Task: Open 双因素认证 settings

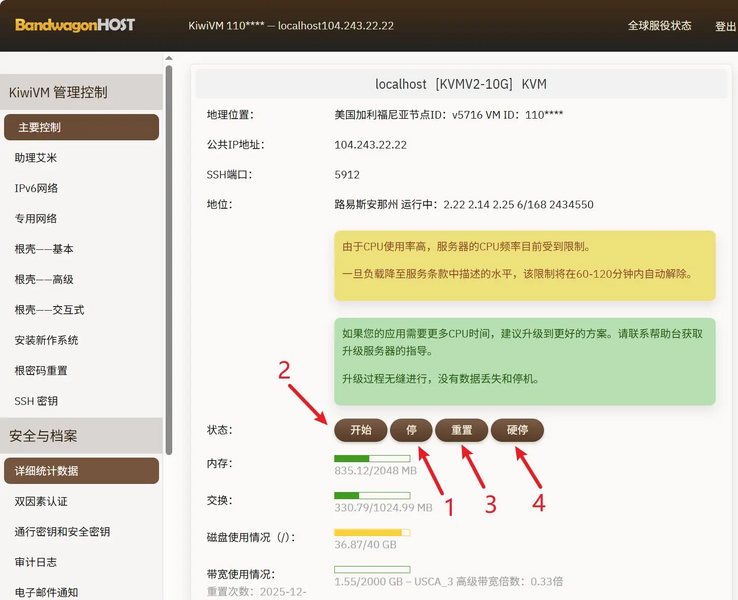Action: tap(41, 501)
